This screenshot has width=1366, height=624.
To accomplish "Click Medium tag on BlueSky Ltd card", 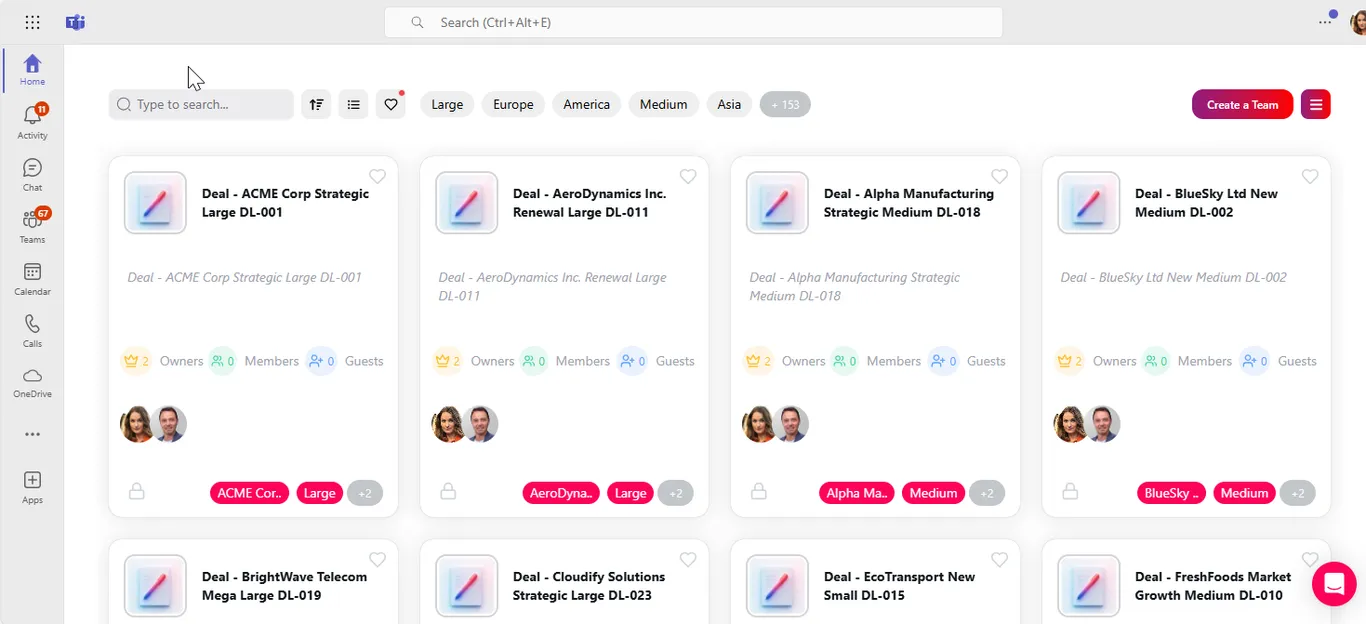I will point(1245,493).
